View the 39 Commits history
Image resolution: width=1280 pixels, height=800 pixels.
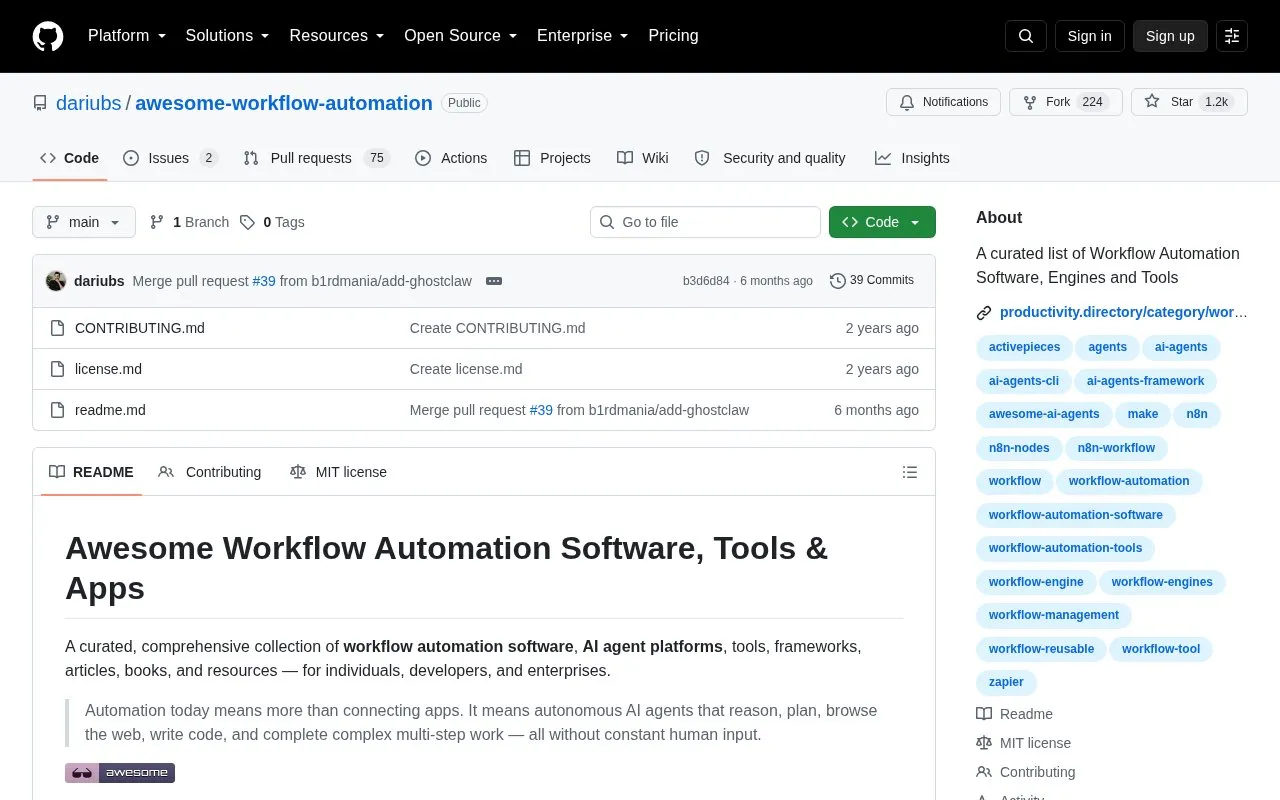(x=872, y=281)
